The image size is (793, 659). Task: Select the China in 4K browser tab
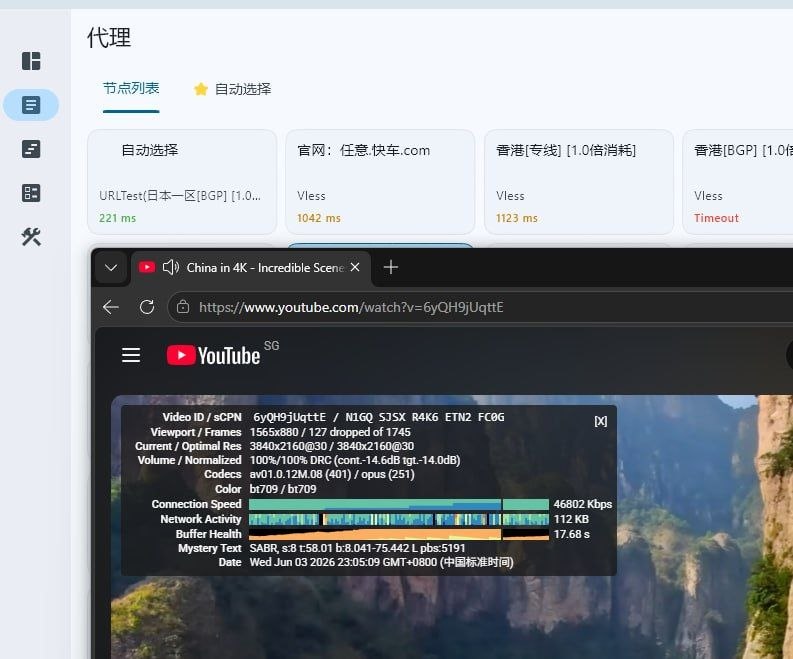[x=251, y=268]
